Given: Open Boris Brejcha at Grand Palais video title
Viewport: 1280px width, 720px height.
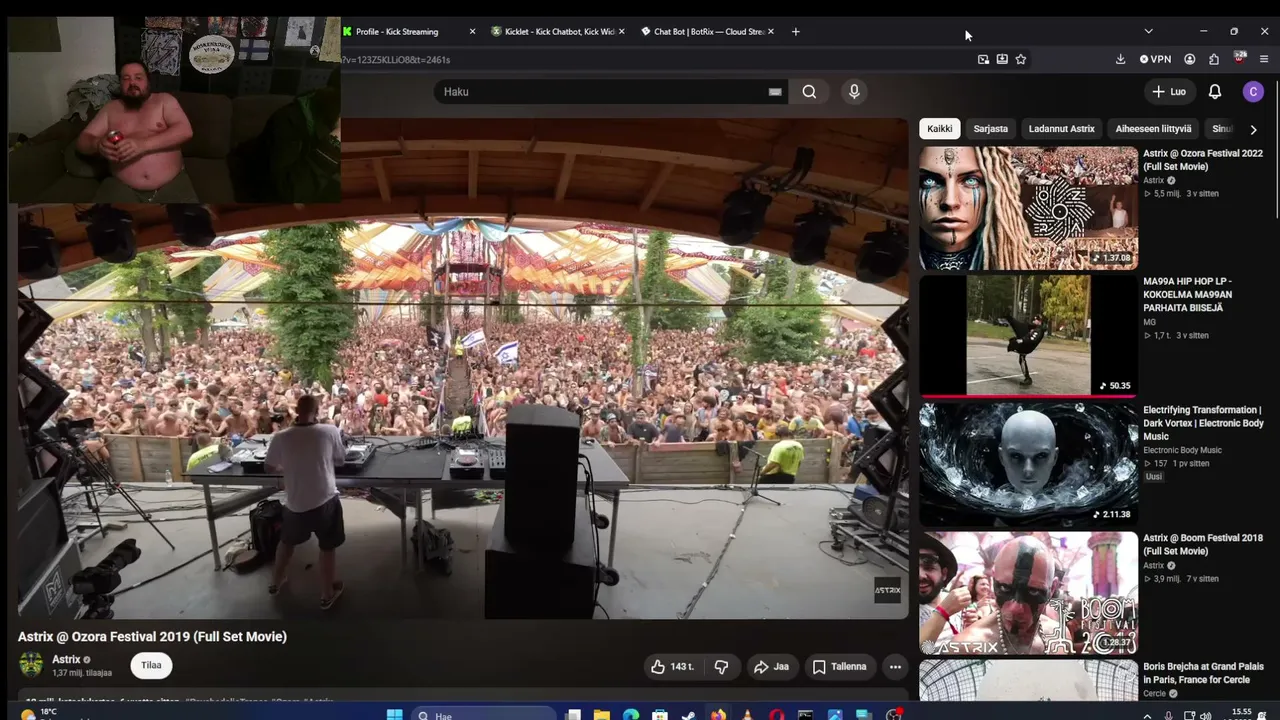Looking at the screenshot, I should click(x=1204, y=673).
